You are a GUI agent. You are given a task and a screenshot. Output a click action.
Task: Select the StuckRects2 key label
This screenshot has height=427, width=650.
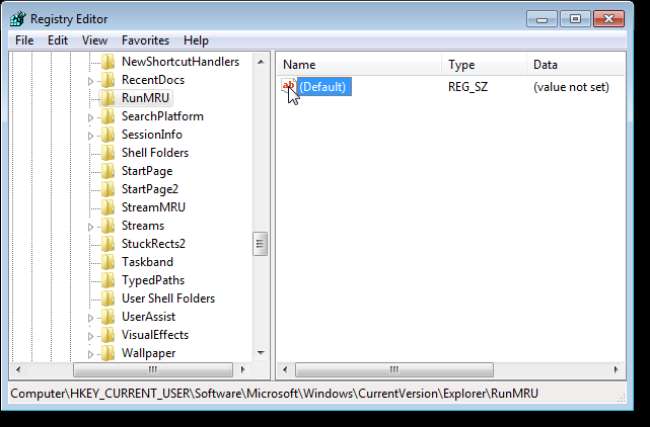coord(153,244)
